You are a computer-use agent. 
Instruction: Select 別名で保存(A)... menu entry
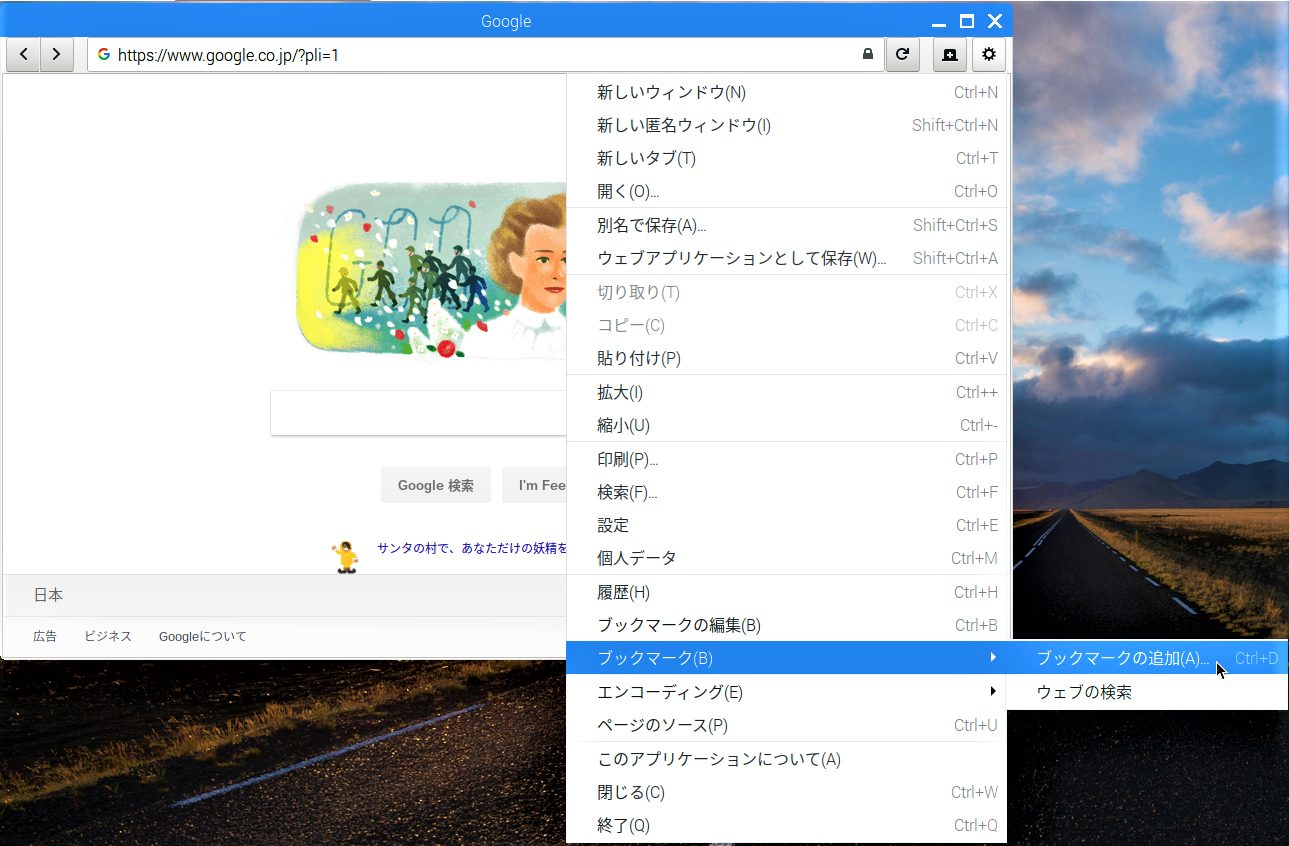[x=787, y=226]
